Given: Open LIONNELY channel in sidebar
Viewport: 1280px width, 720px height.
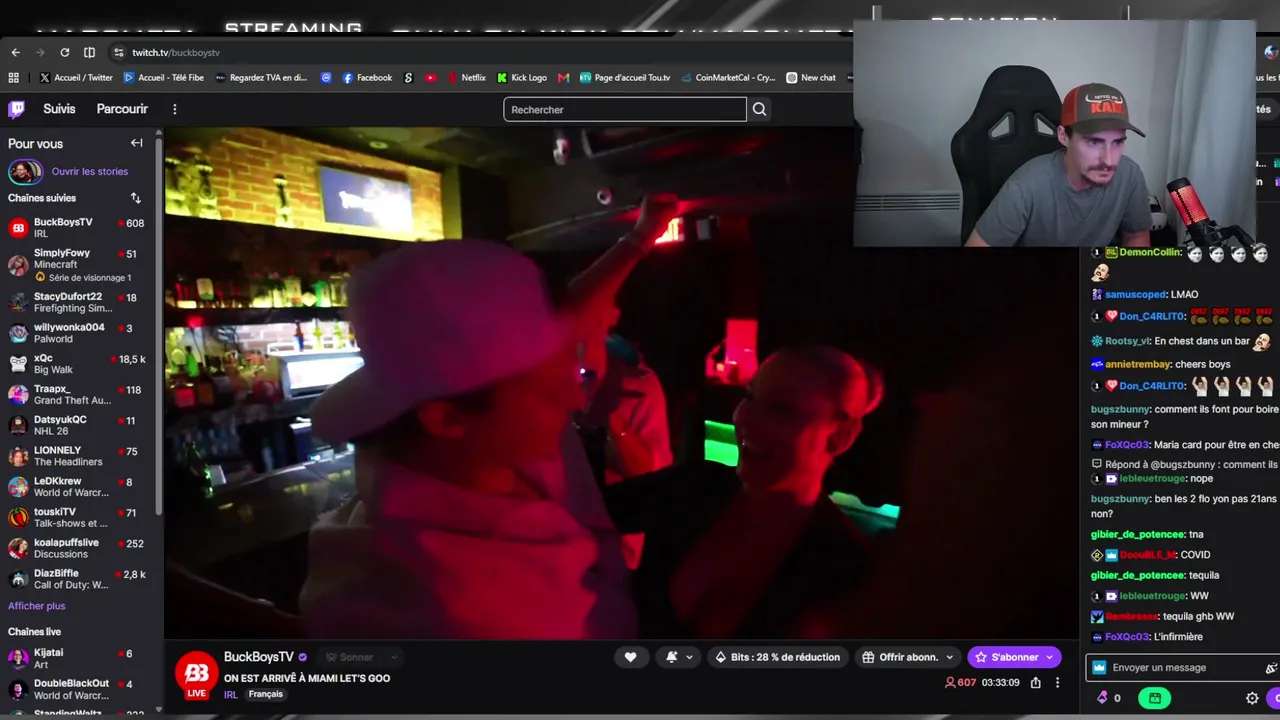Looking at the screenshot, I should point(77,456).
